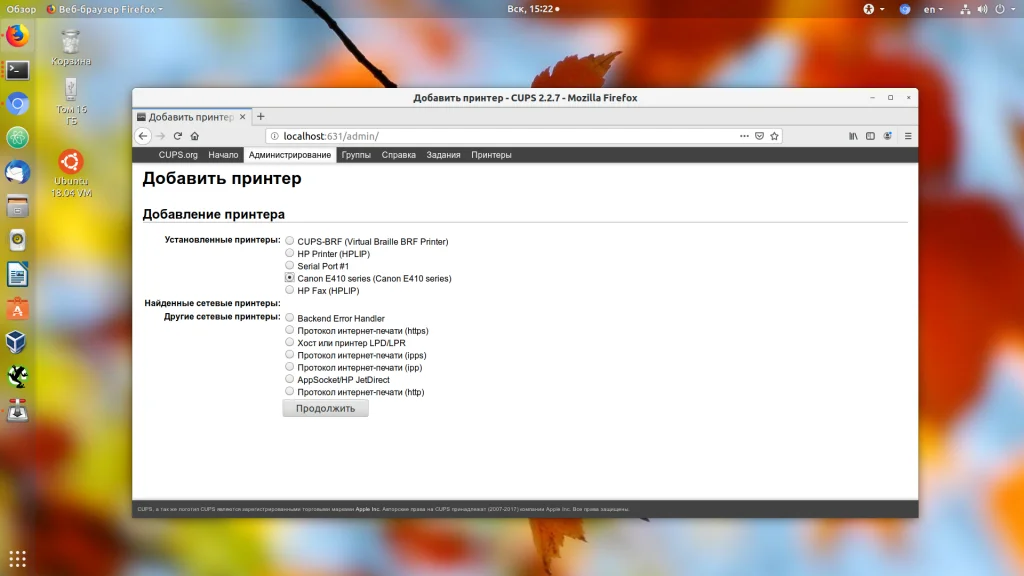Open the en keyboard layout menu
The image size is (1024, 576).
click(933, 9)
